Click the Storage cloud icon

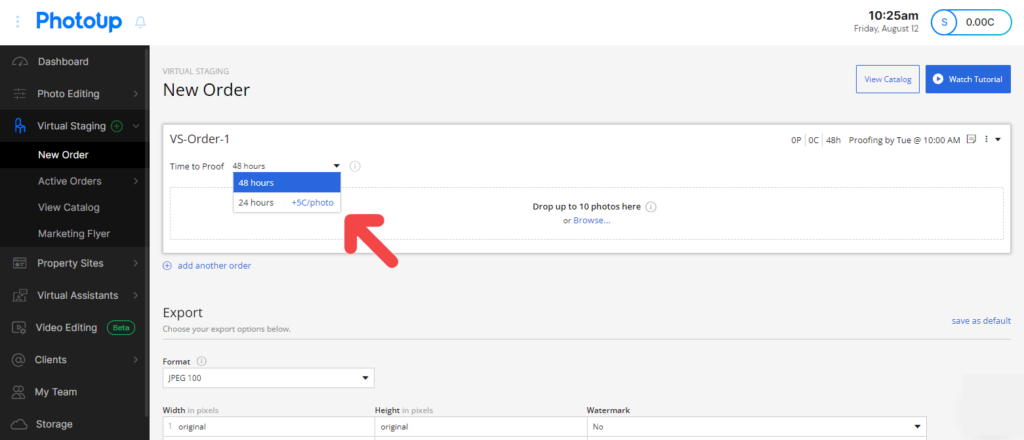click(x=20, y=424)
